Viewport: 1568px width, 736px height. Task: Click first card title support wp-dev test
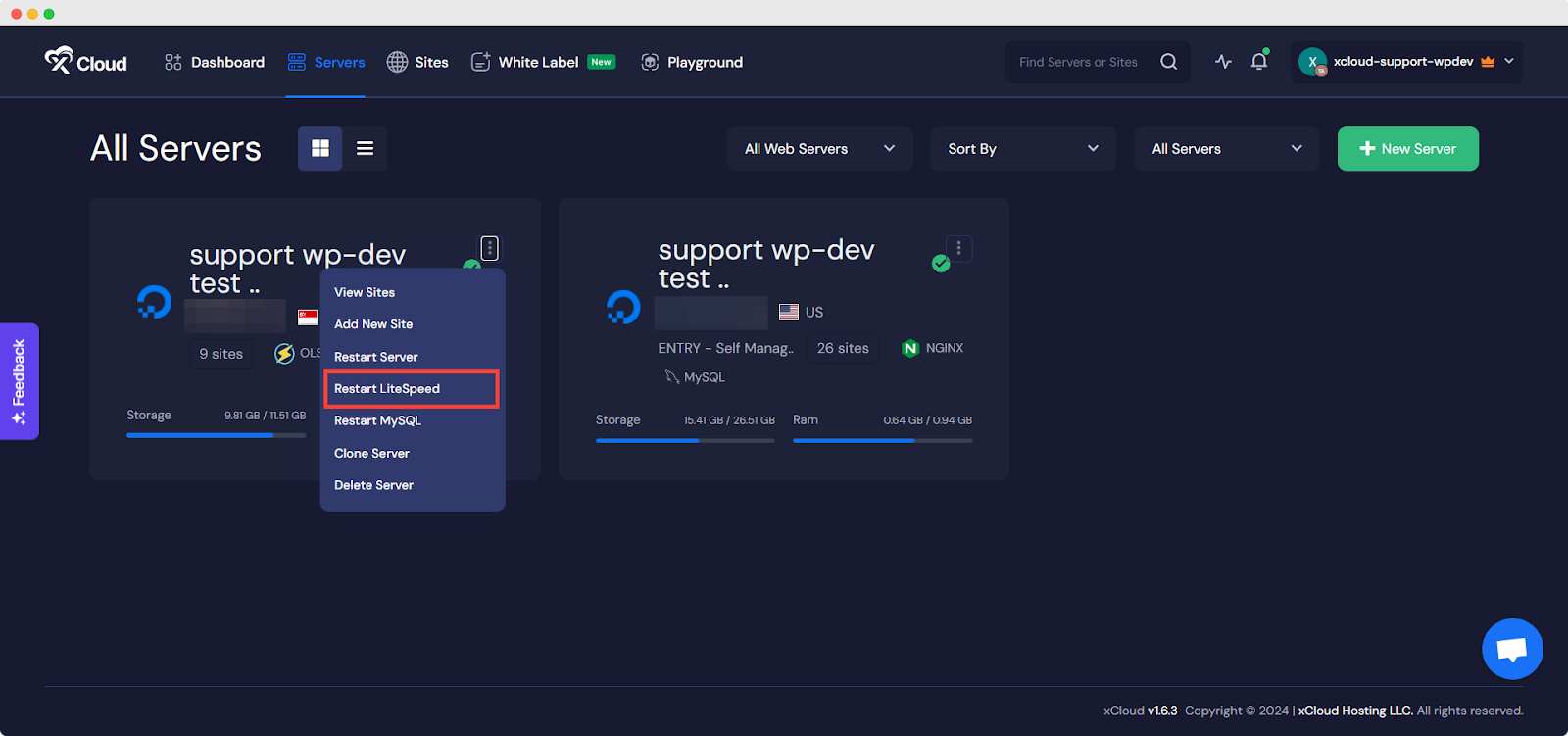(297, 269)
